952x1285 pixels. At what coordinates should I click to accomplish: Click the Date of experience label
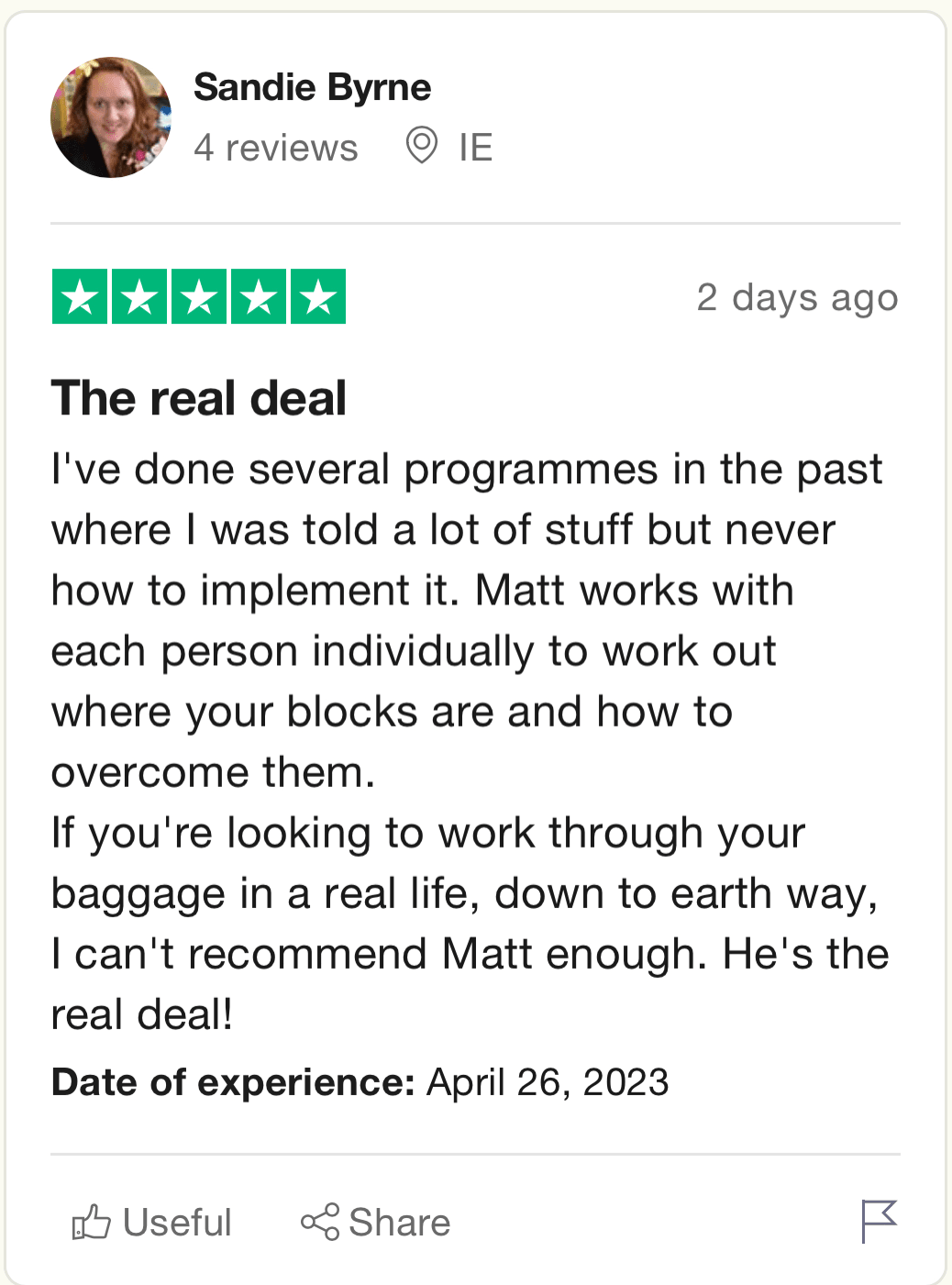234,1082
